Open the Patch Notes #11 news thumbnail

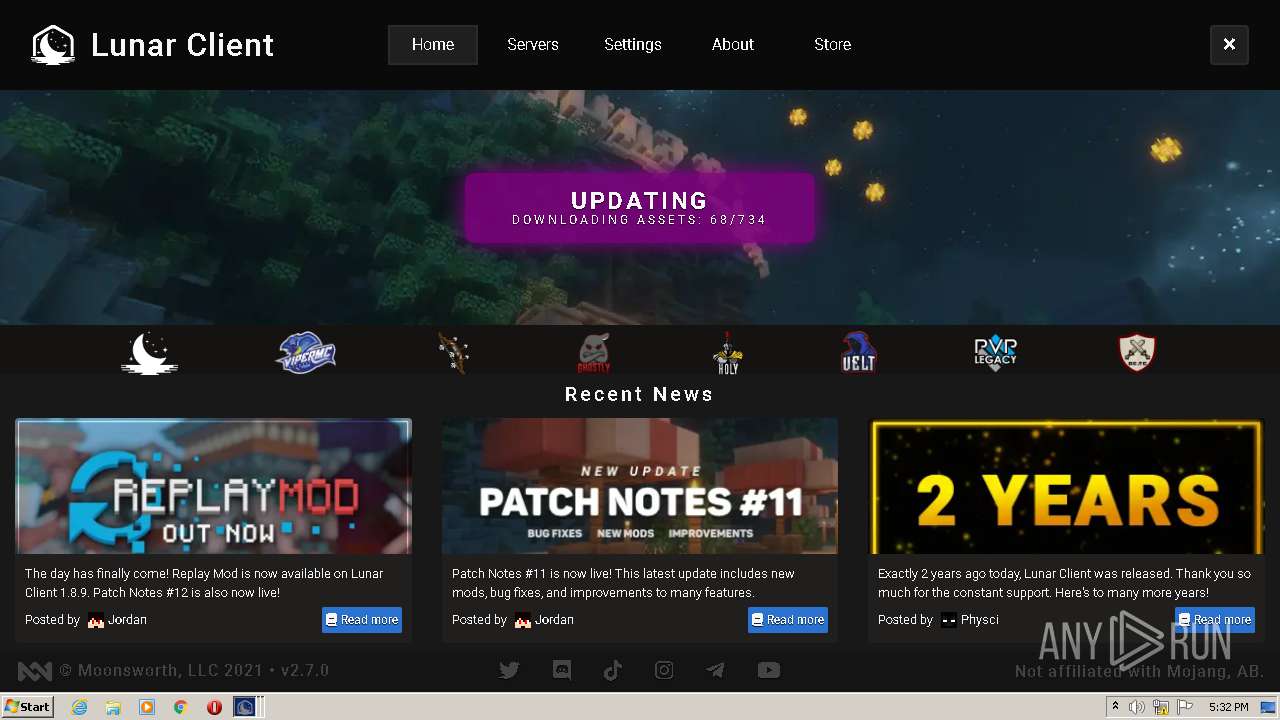[x=640, y=486]
